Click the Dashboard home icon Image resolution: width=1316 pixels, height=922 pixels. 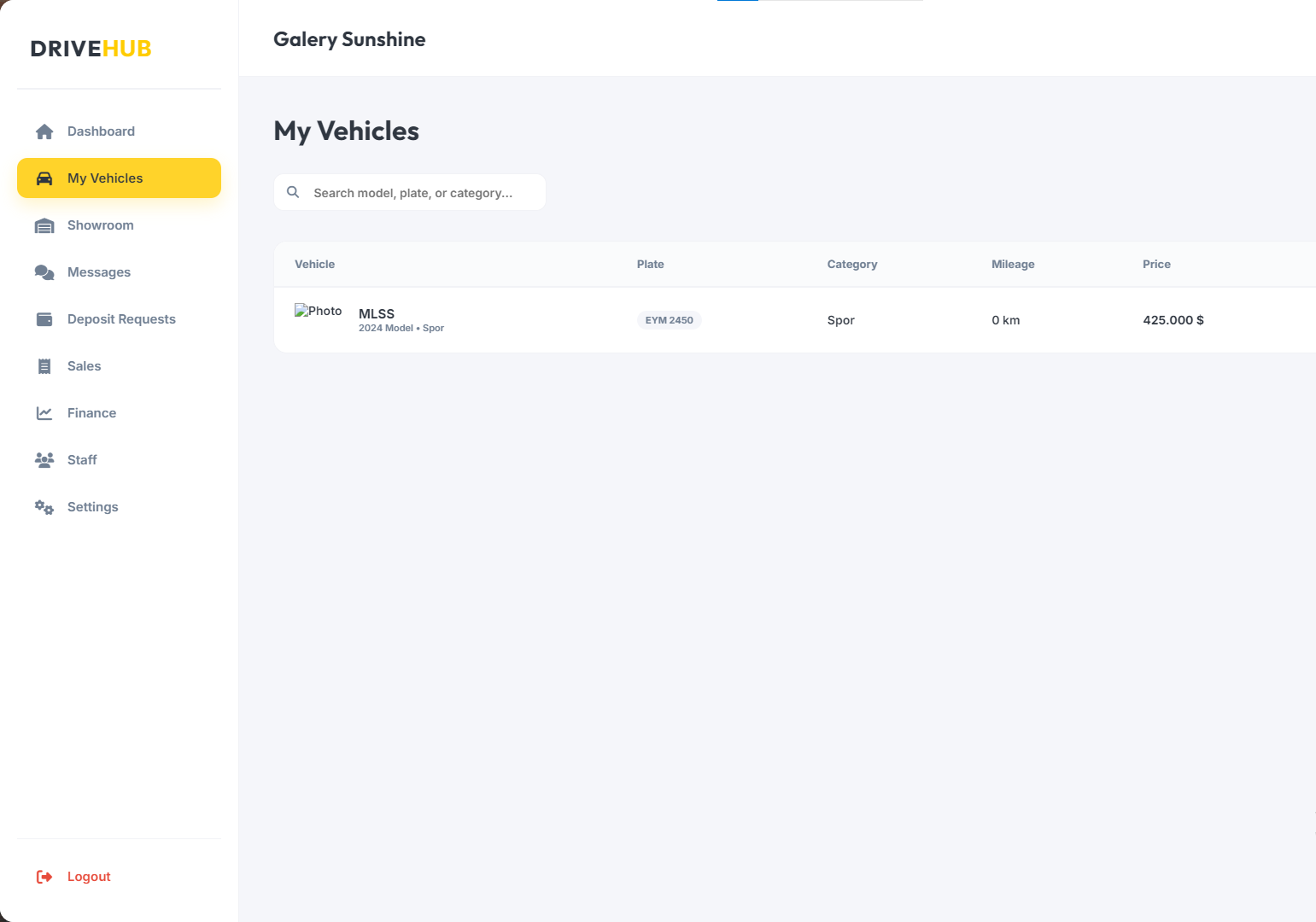[x=44, y=131]
